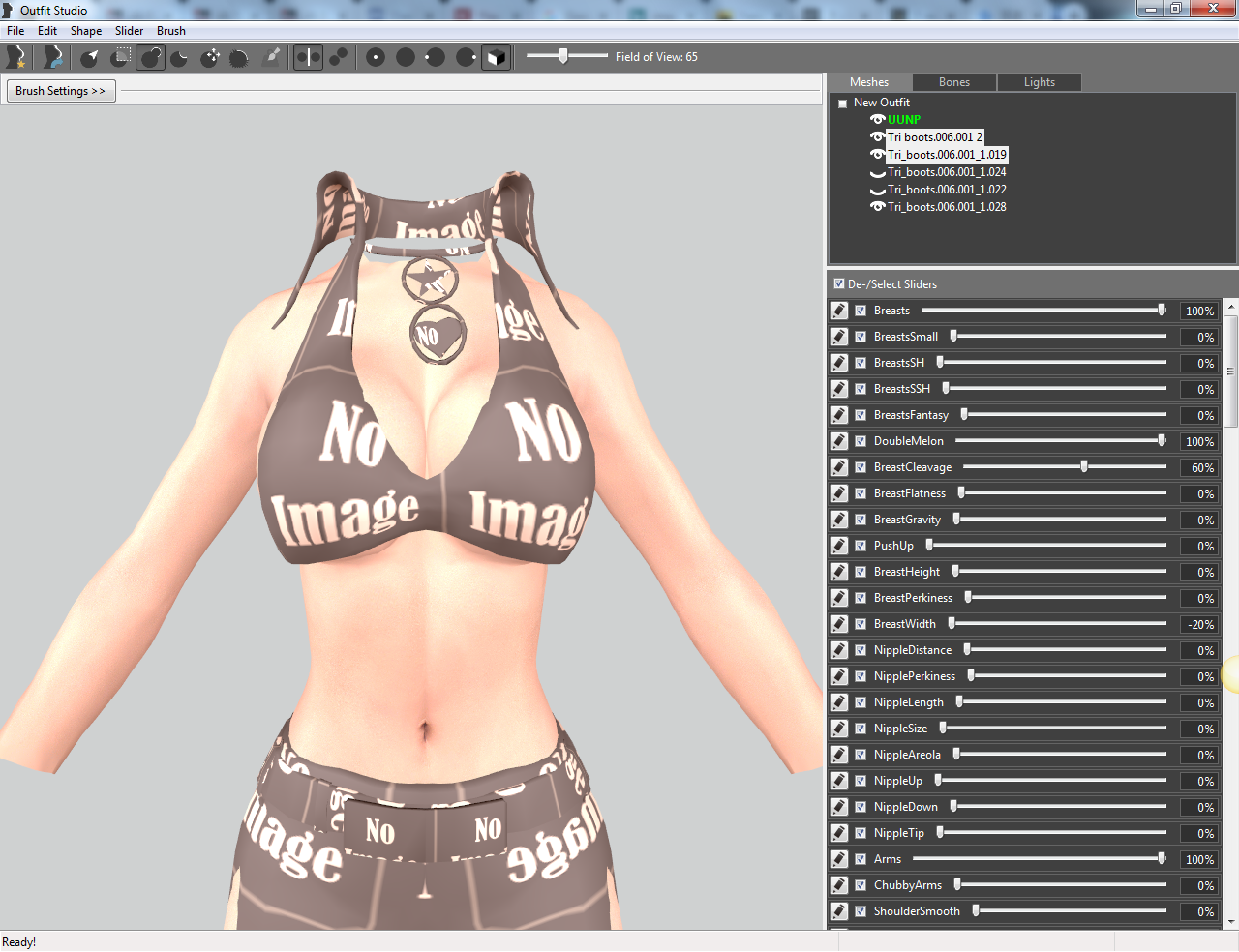Click the circle icon with left-side dot

(x=436, y=57)
